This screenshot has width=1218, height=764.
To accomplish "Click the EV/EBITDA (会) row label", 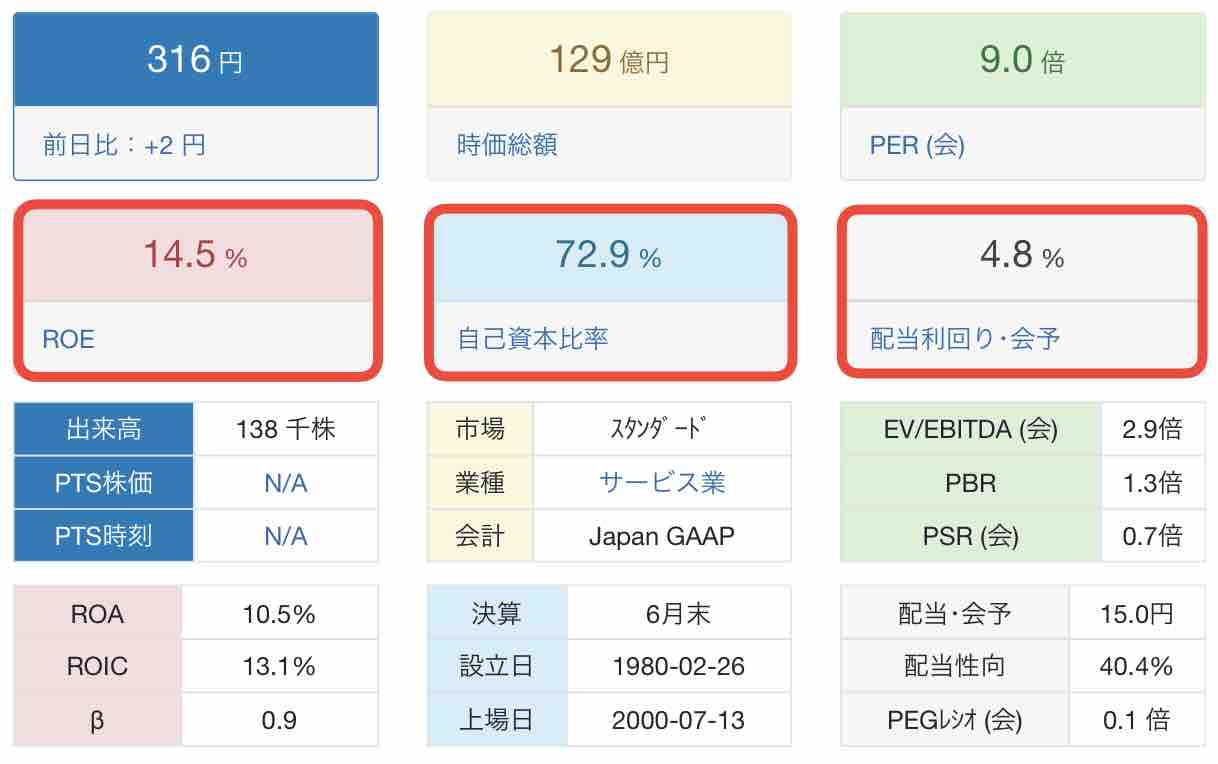I will [x=970, y=429].
